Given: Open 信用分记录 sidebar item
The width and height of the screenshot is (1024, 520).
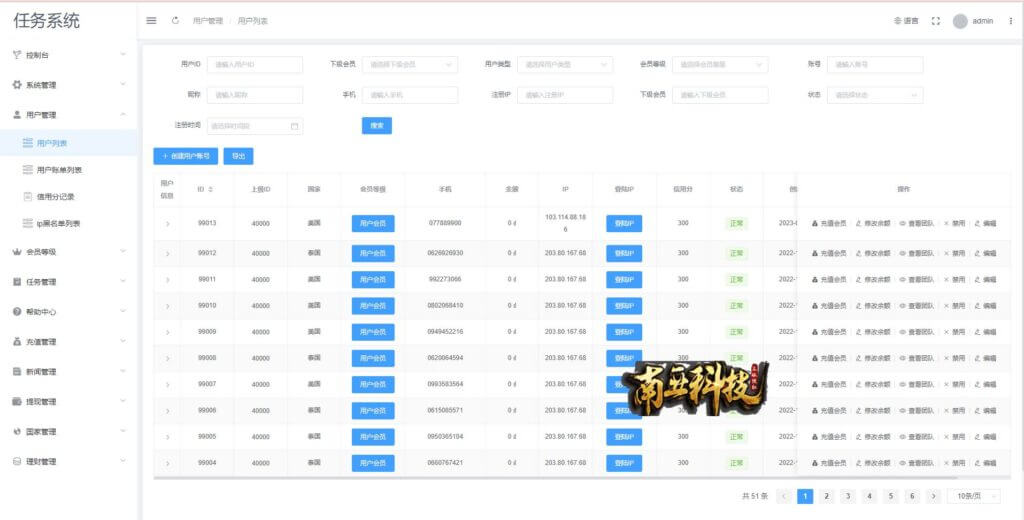Looking at the screenshot, I should click(69, 197).
